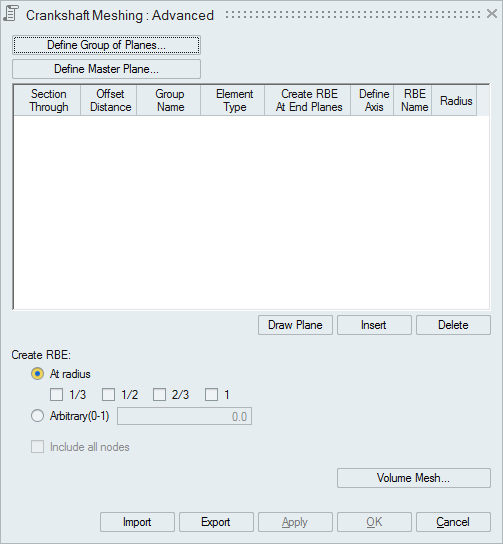Open Define Group of Planes dialog

[106, 45]
